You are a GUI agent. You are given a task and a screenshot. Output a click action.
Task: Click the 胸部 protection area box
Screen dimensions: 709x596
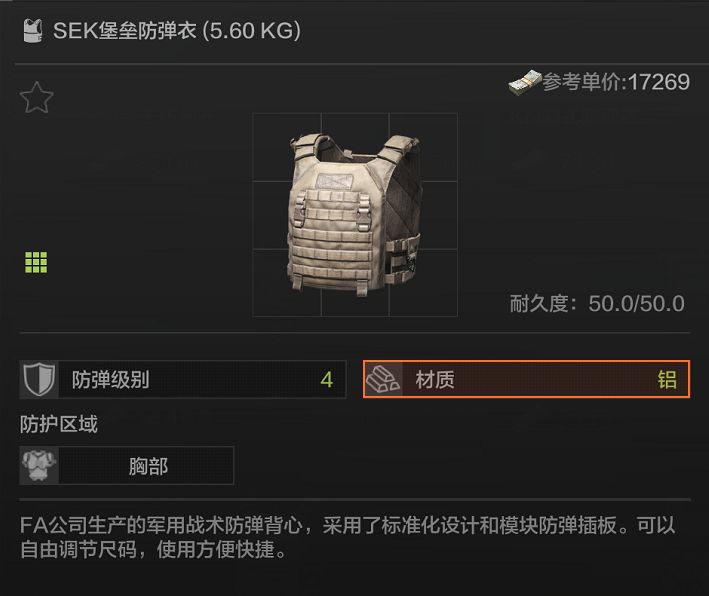point(127,465)
